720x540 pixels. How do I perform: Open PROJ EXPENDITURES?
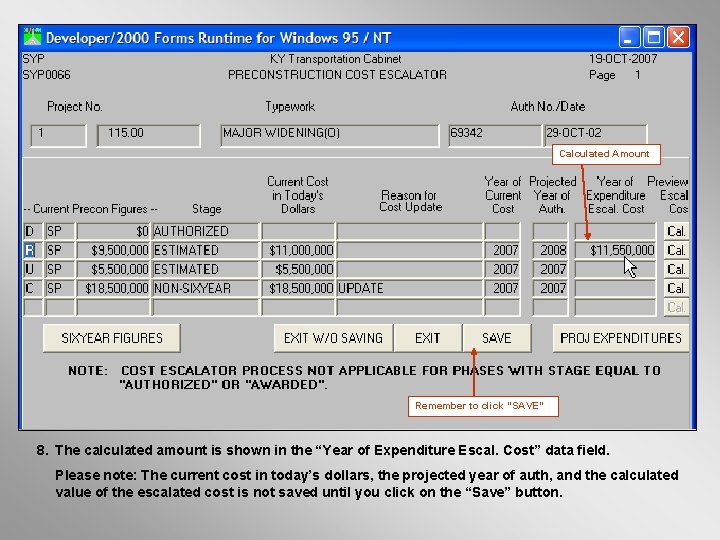[x=621, y=338]
